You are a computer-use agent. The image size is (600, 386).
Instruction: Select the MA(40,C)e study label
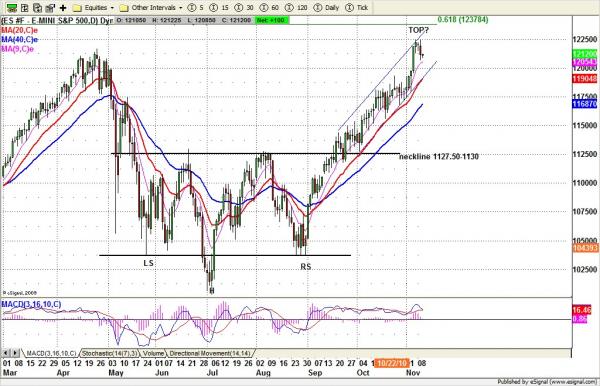[19, 39]
